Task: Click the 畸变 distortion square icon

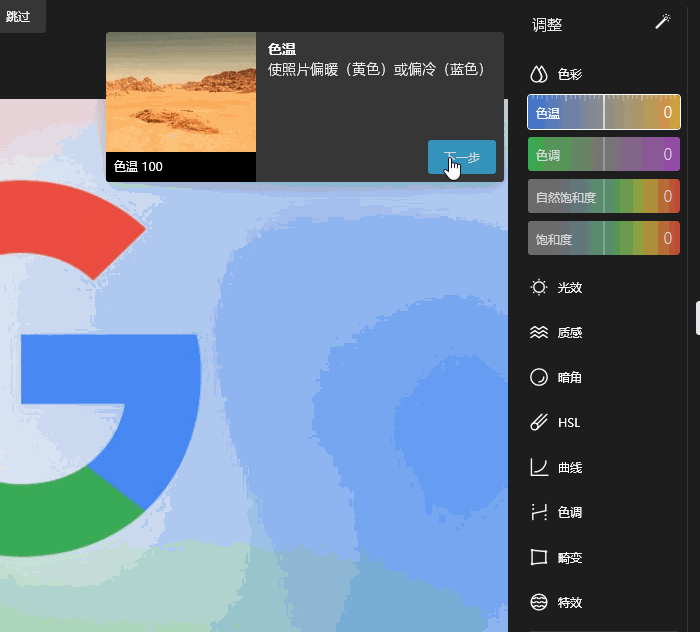Action: click(x=539, y=557)
